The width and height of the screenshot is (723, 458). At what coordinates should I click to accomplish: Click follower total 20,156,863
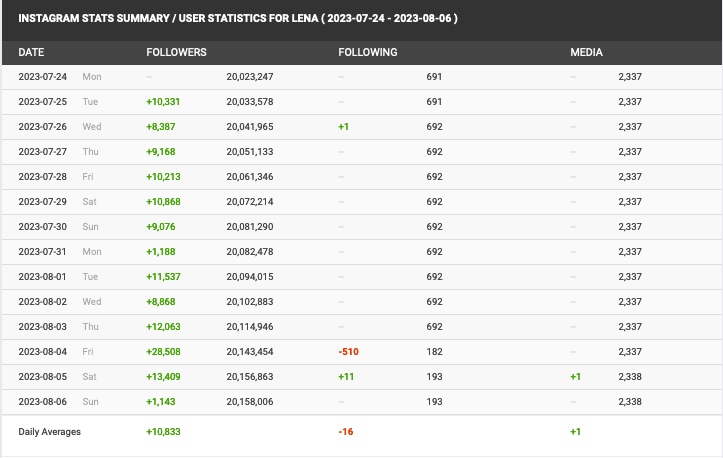pos(250,376)
